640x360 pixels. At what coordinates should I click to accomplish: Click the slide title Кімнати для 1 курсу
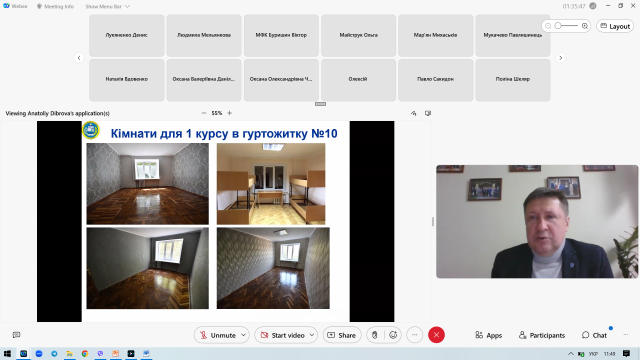coord(224,133)
